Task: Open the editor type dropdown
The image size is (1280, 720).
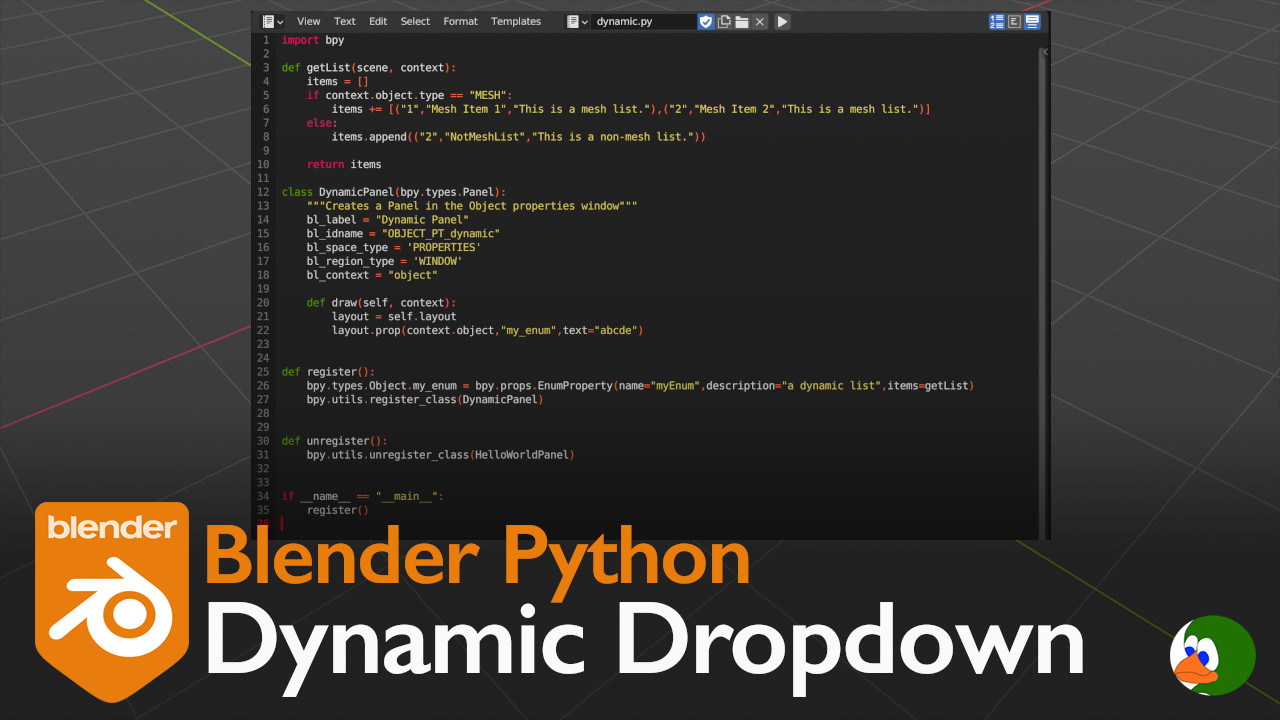Action: coord(272,21)
